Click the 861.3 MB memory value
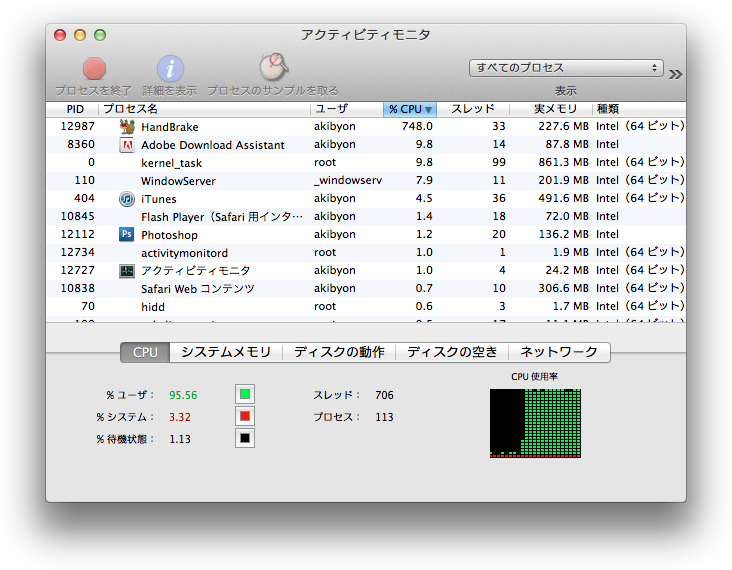The width and height of the screenshot is (732, 570). tap(563, 162)
